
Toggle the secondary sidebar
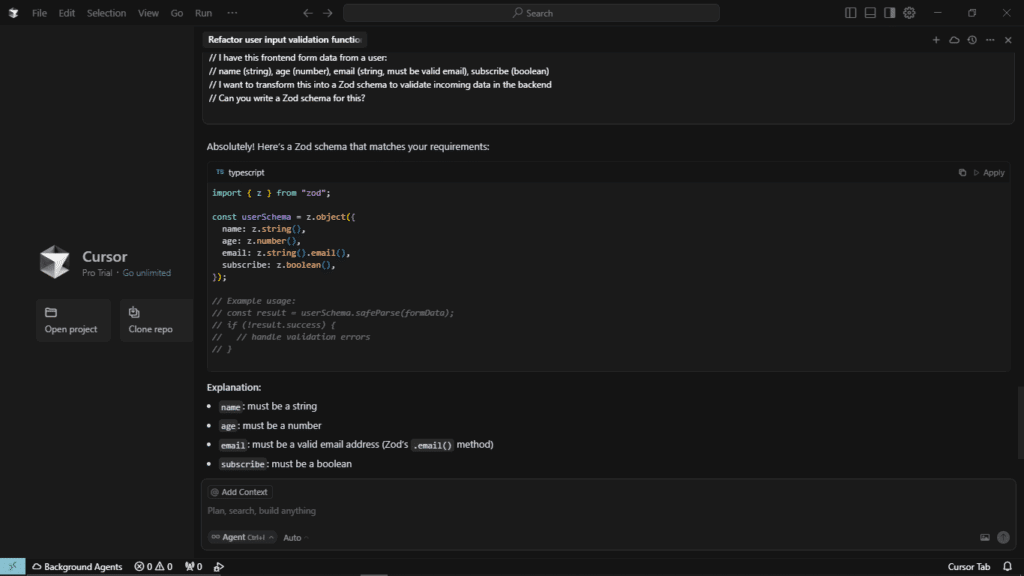(889, 13)
